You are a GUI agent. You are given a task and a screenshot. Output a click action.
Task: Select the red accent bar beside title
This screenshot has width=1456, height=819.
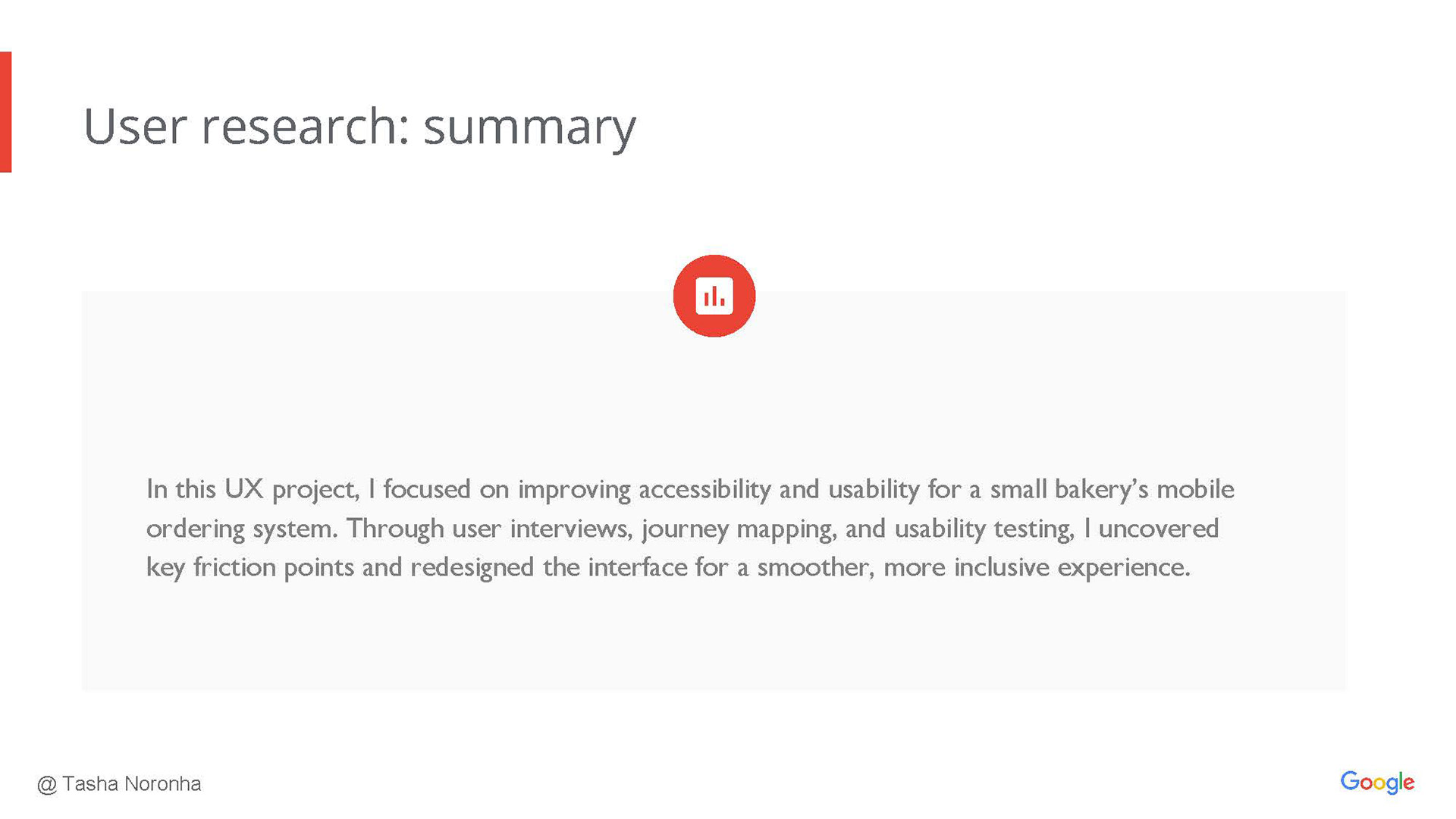click(x=5, y=112)
